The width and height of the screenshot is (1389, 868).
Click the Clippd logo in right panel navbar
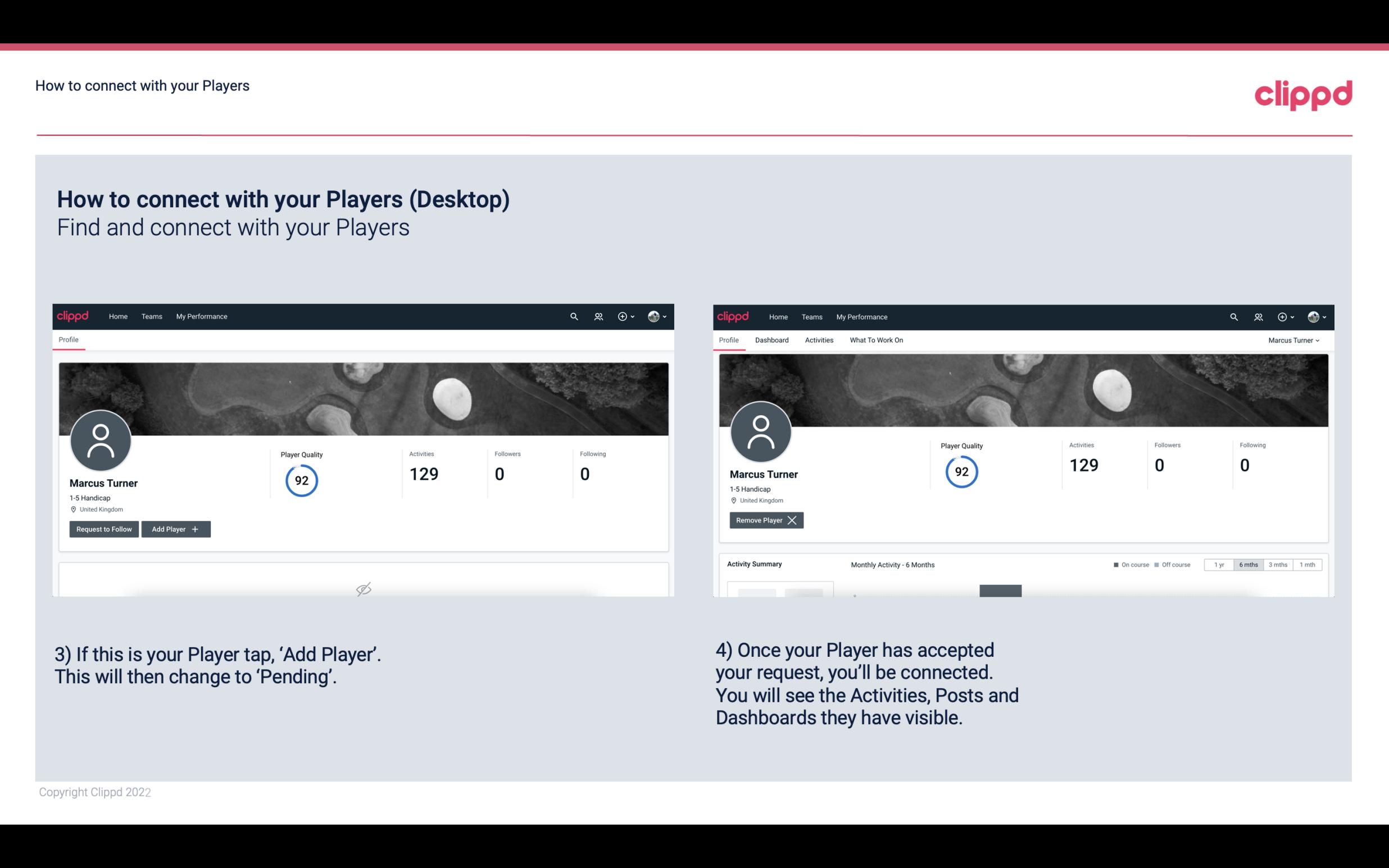coord(733,316)
